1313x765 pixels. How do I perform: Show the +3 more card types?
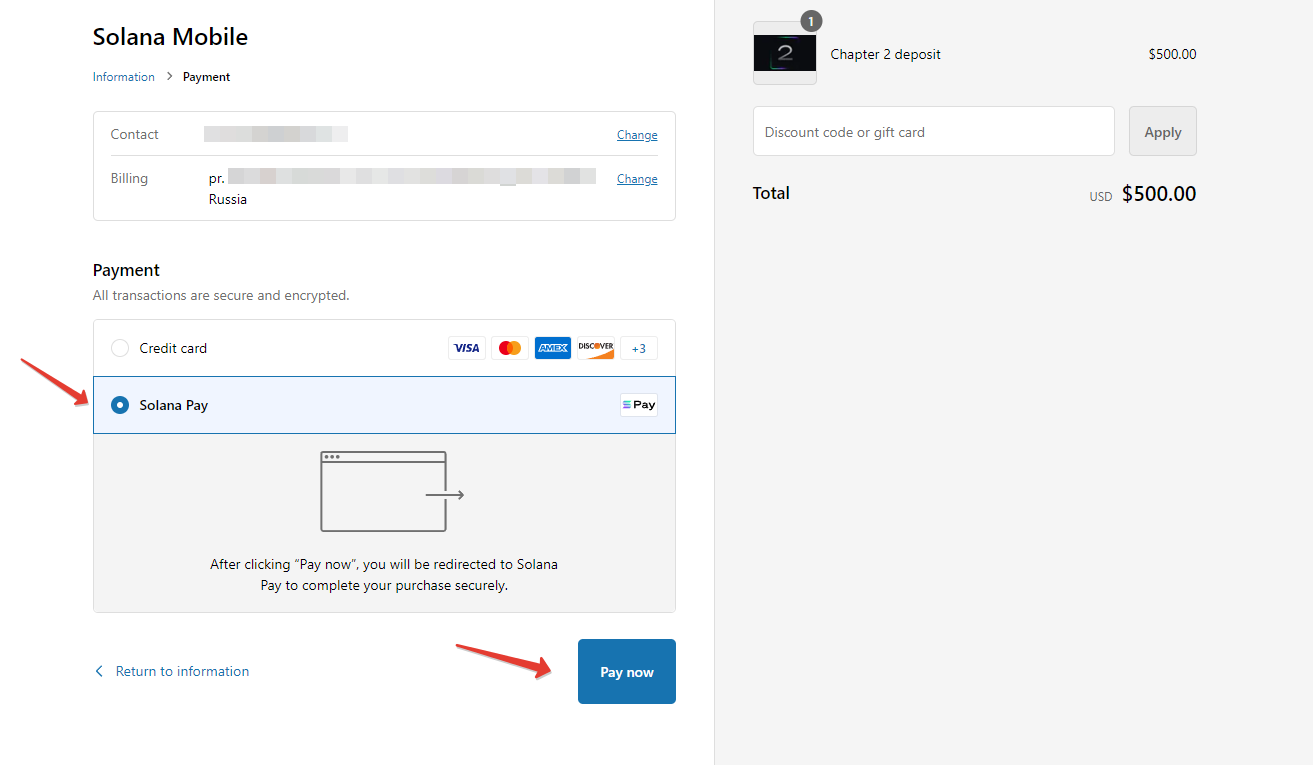639,348
